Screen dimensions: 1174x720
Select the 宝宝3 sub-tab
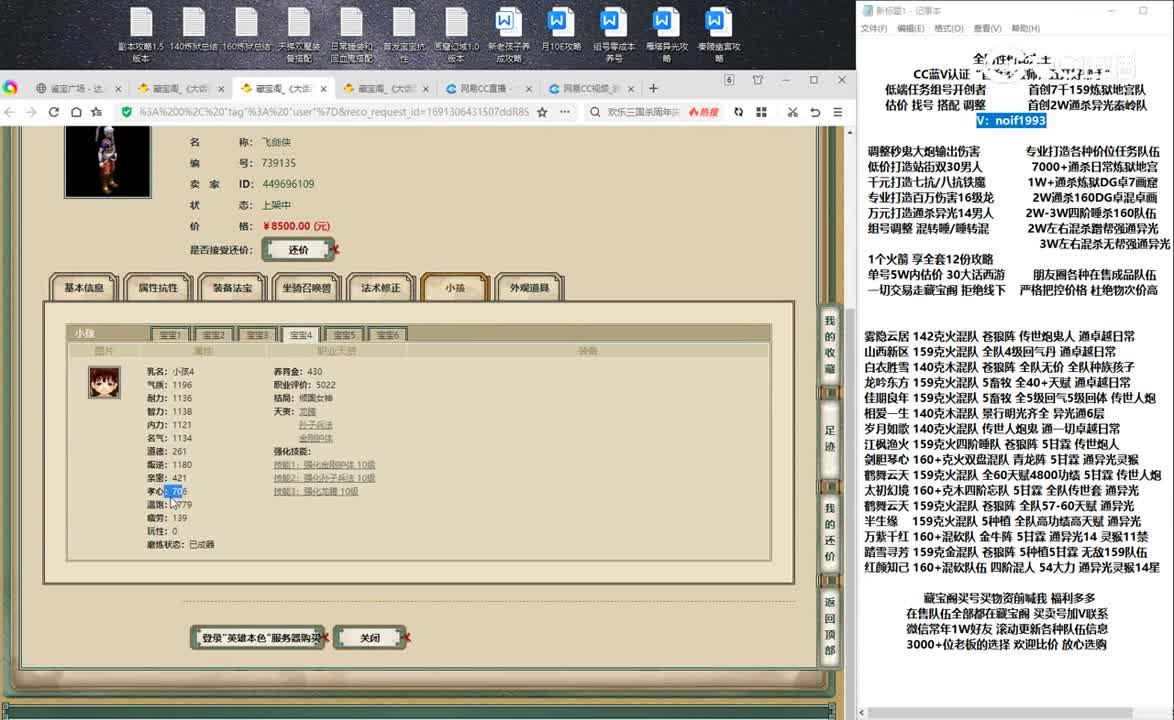[x=257, y=335]
